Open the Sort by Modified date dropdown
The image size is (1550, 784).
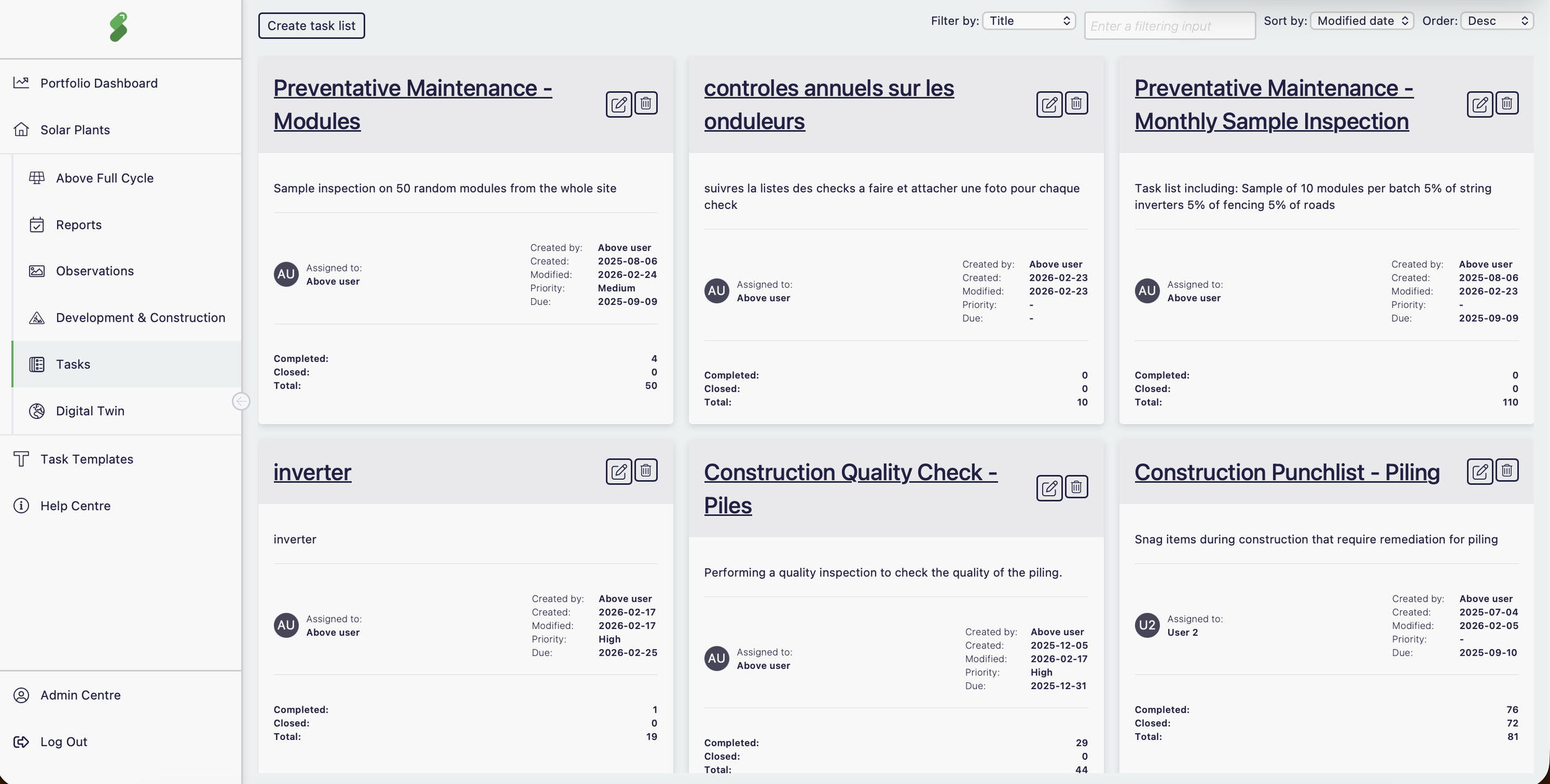pyautogui.click(x=1362, y=21)
